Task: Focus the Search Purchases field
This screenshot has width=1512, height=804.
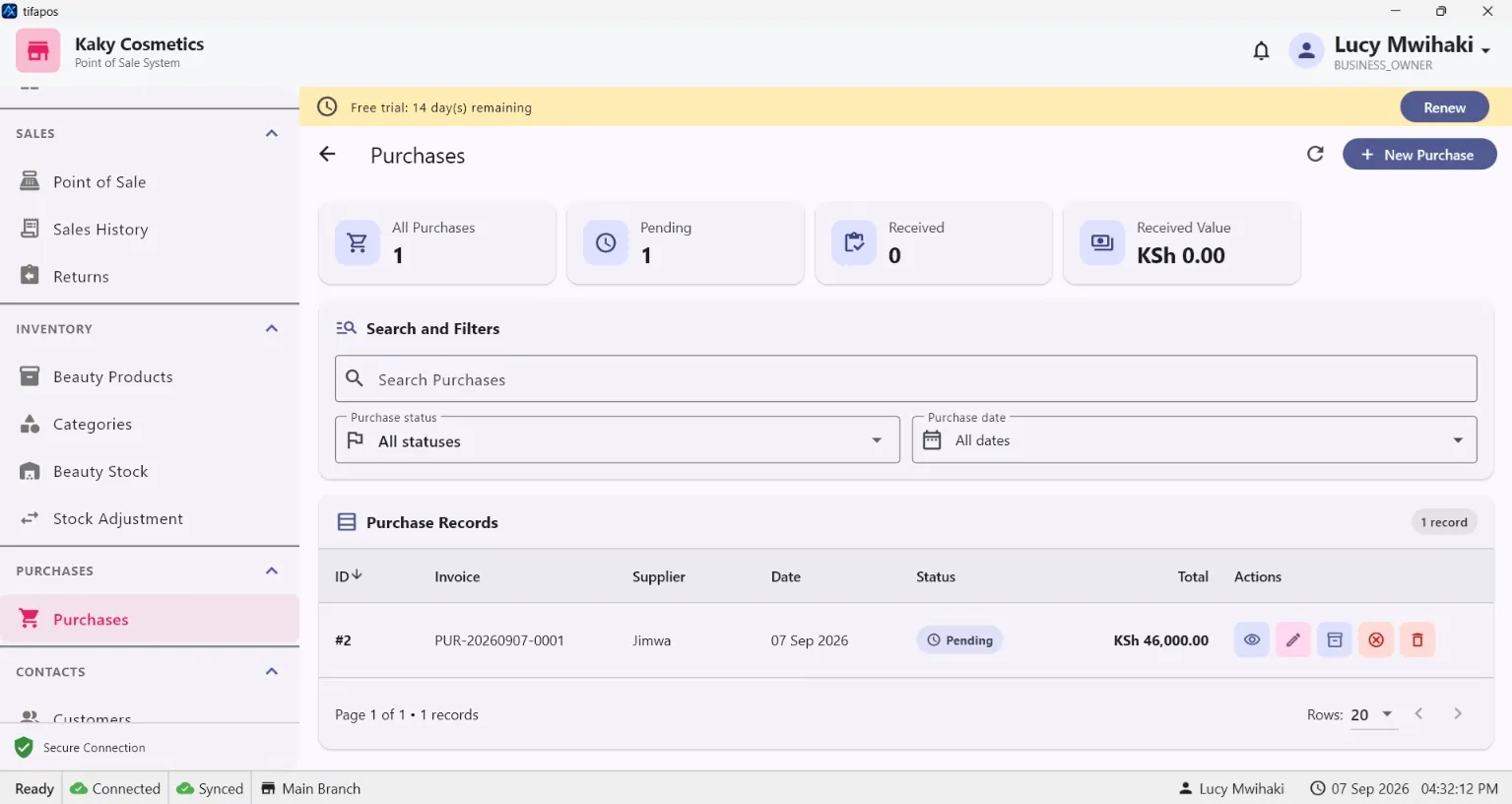Action: [906, 379]
